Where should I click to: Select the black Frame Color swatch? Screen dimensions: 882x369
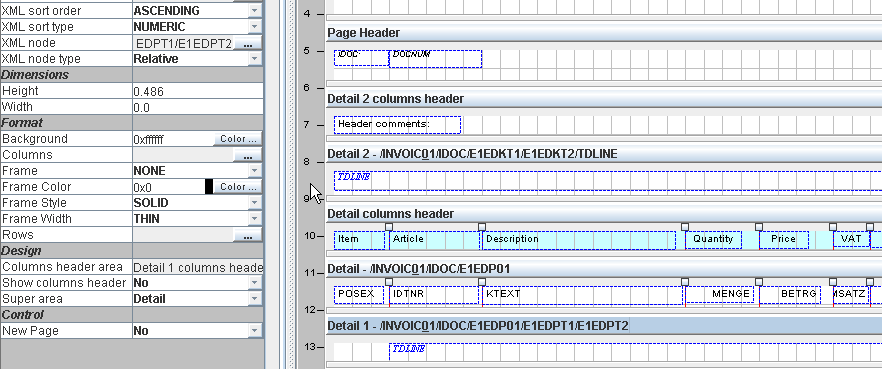pyautogui.click(x=209, y=187)
